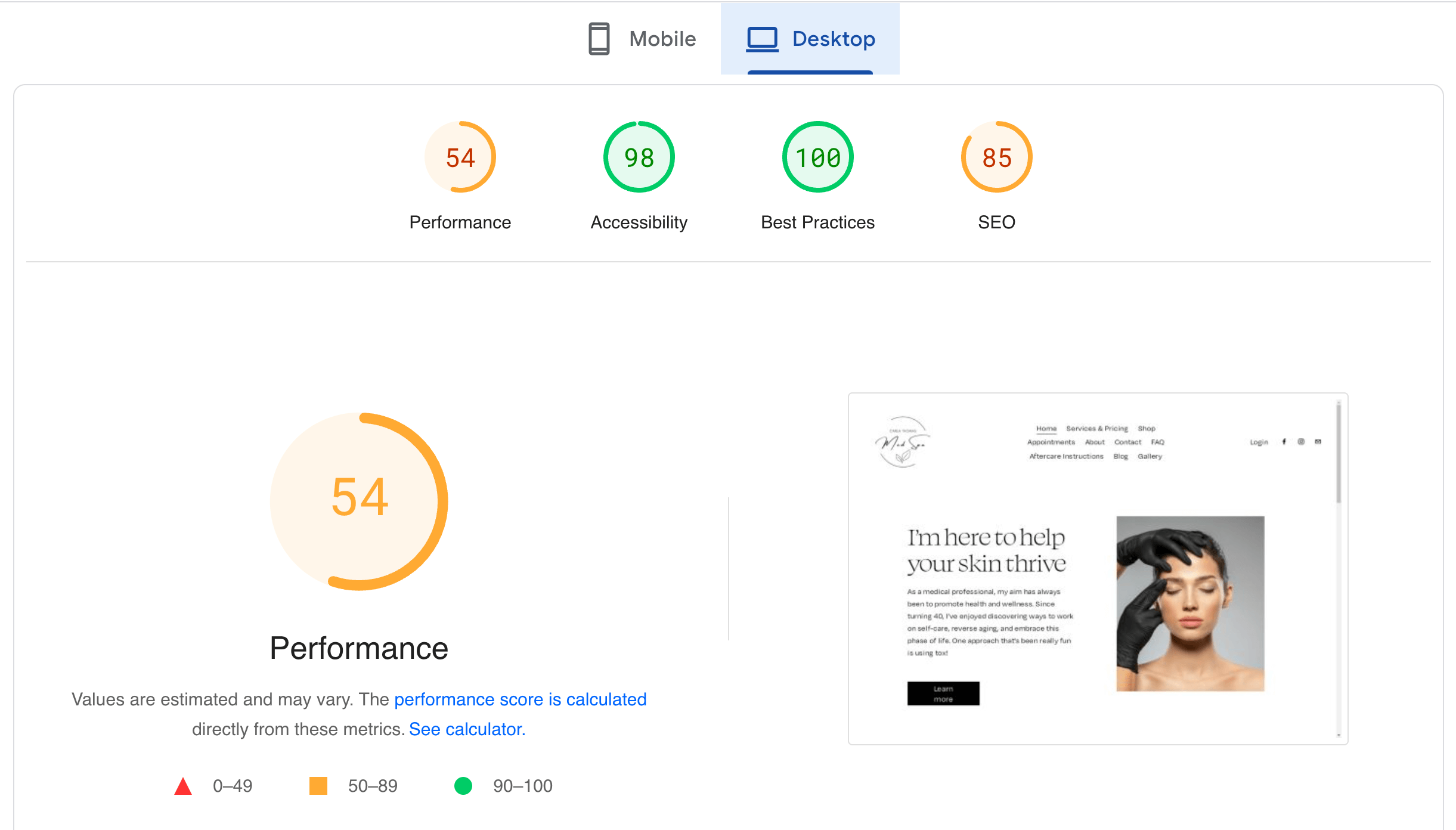The image size is (1456, 830).
Task: Click the Performance label under top gauge
Action: point(460,222)
